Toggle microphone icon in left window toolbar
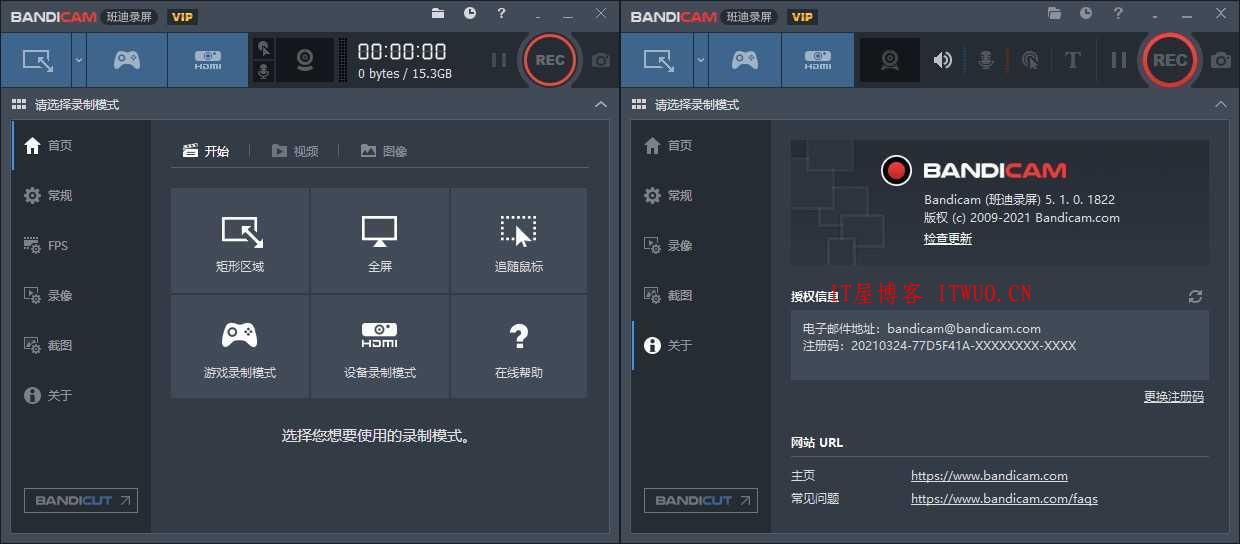The width and height of the screenshot is (1240, 544). [263, 72]
